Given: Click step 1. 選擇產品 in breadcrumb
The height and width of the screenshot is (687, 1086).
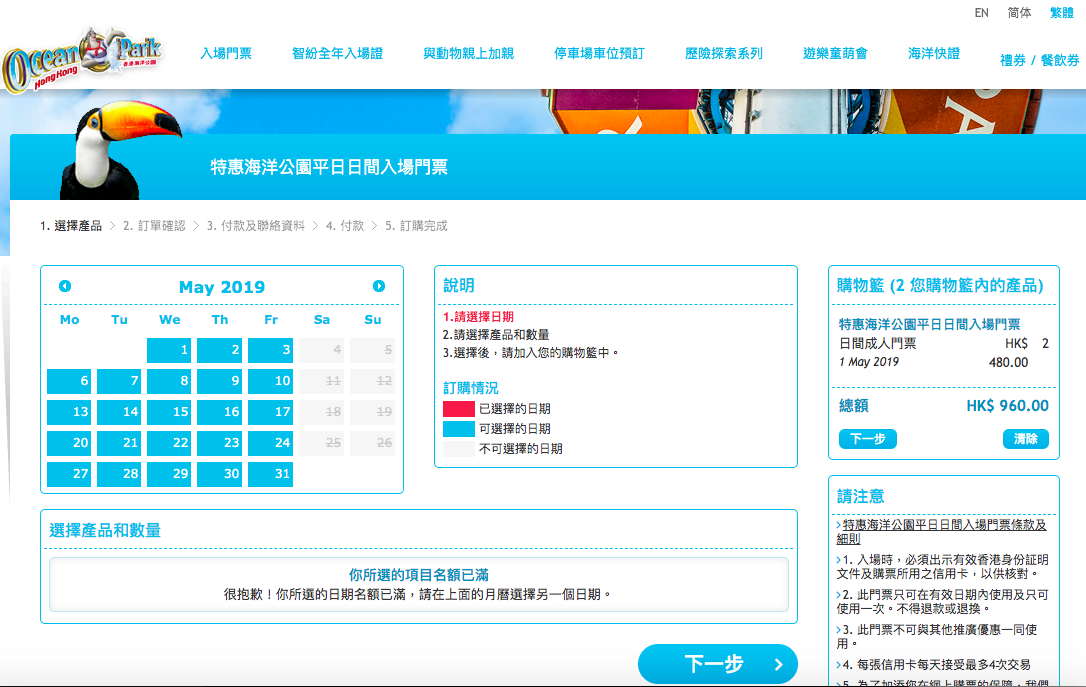Looking at the screenshot, I should tap(71, 226).
